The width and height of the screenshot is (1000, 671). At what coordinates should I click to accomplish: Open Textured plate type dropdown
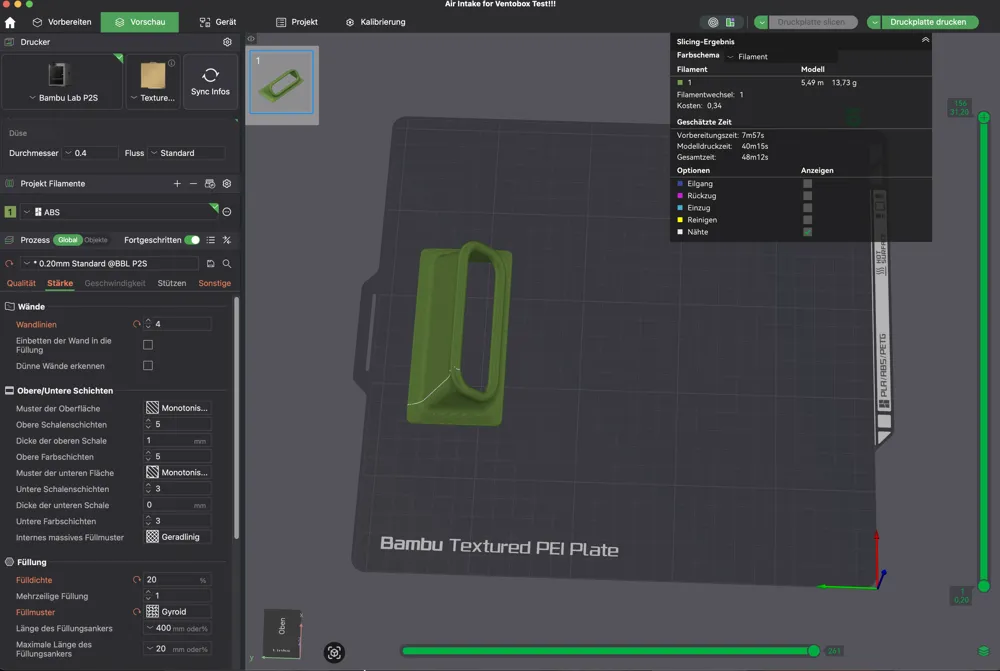click(152, 98)
